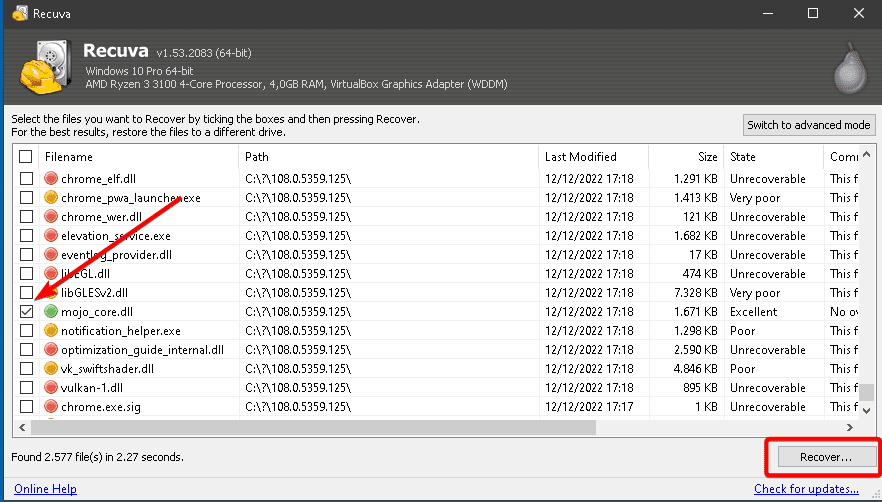Click the vertical scrollbar down arrow
This screenshot has width=882, height=502.
[x=867, y=411]
